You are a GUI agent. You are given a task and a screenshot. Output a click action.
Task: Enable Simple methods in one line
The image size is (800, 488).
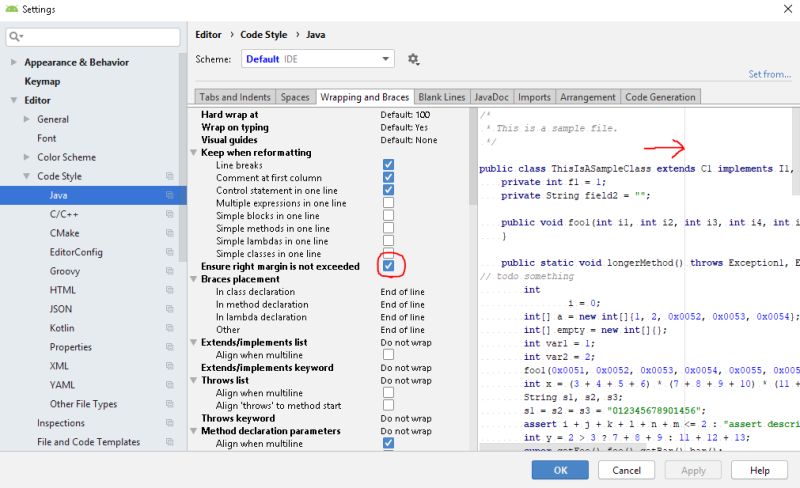click(x=388, y=228)
